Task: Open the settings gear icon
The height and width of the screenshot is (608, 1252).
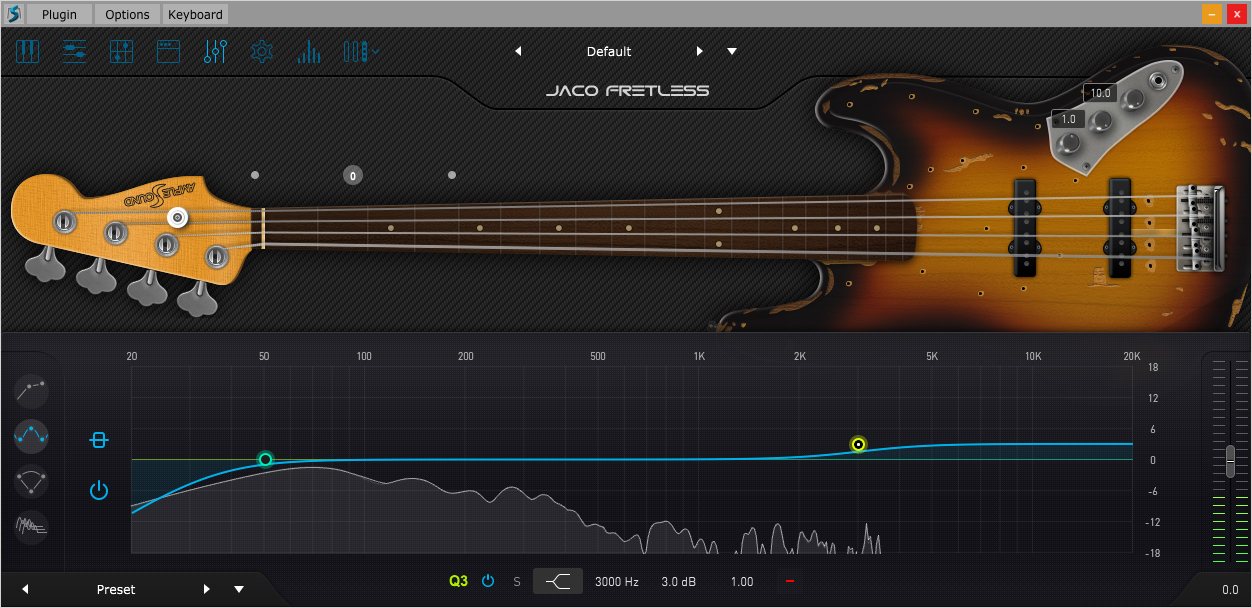Action: 262,51
